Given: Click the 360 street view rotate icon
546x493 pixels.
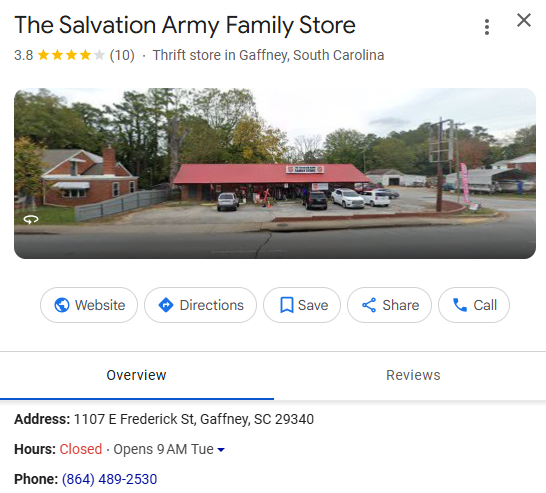Looking at the screenshot, I should pyautogui.click(x=31, y=219).
